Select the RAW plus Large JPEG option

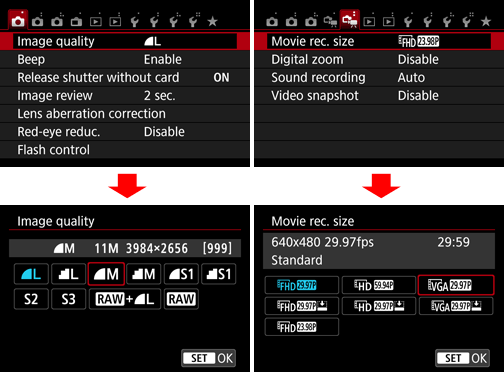pyautogui.click(x=125, y=299)
